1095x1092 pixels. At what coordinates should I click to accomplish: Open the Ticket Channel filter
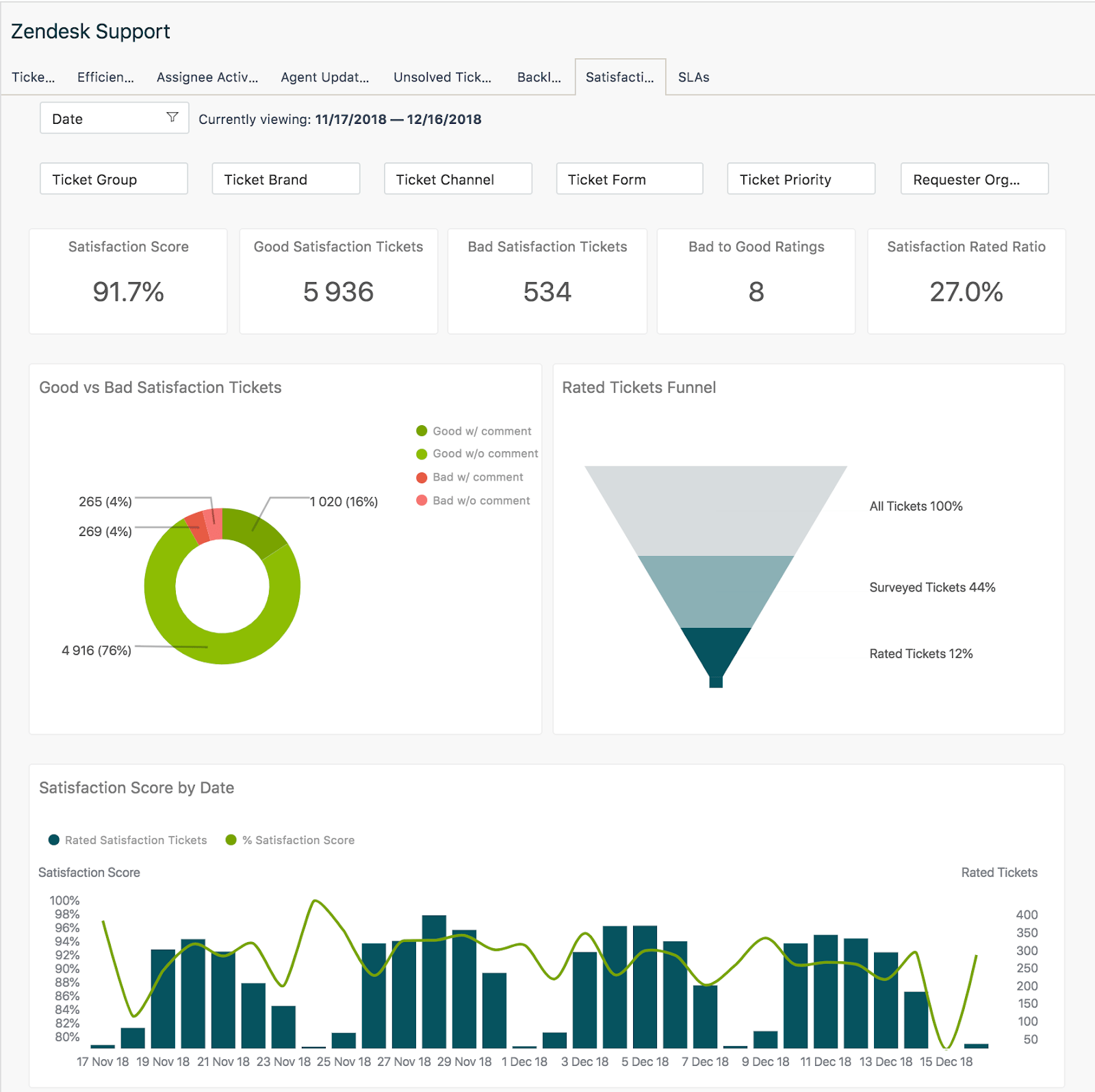(x=458, y=179)
